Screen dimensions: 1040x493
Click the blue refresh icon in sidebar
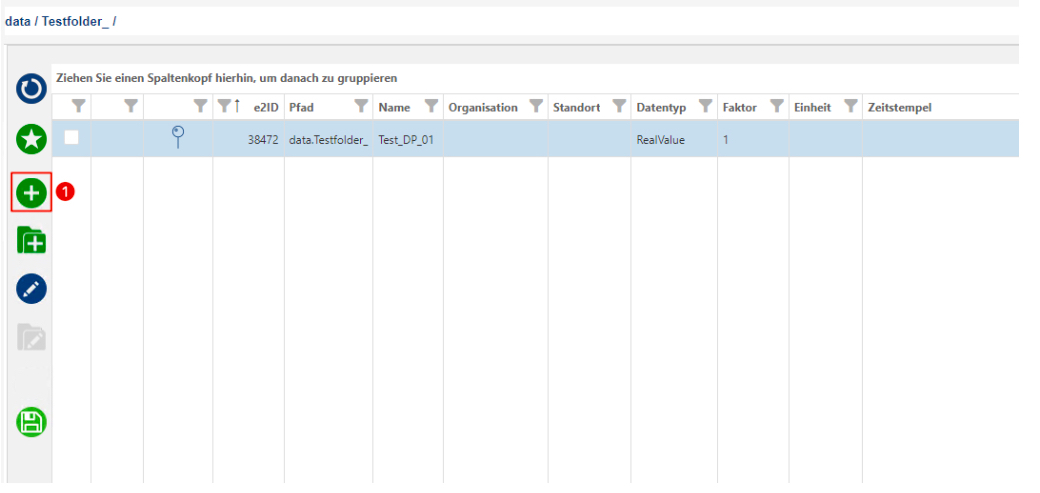31,90
